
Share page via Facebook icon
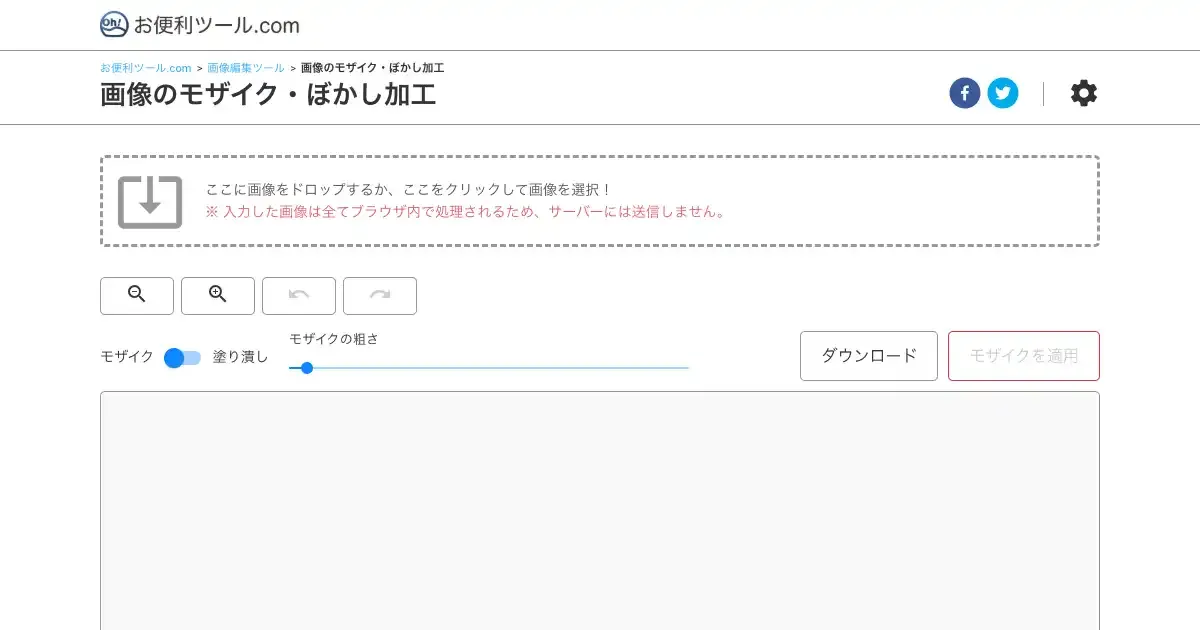pyautogui.click(x=964, y=94)
